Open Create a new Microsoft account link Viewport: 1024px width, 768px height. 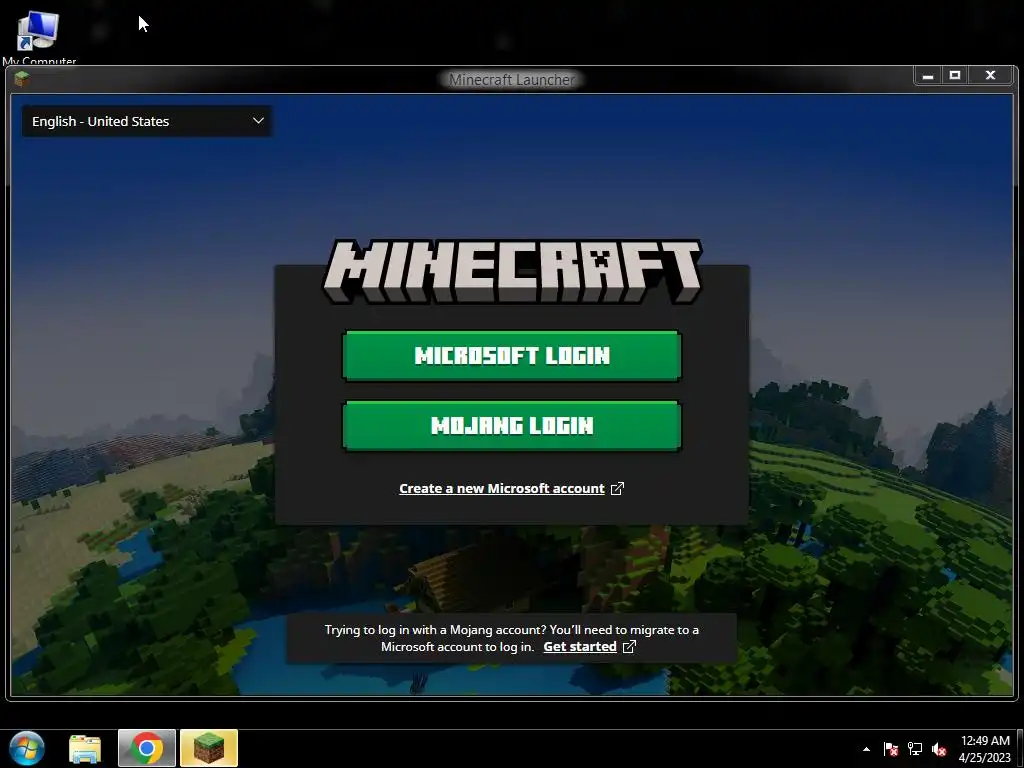[502, 488]
